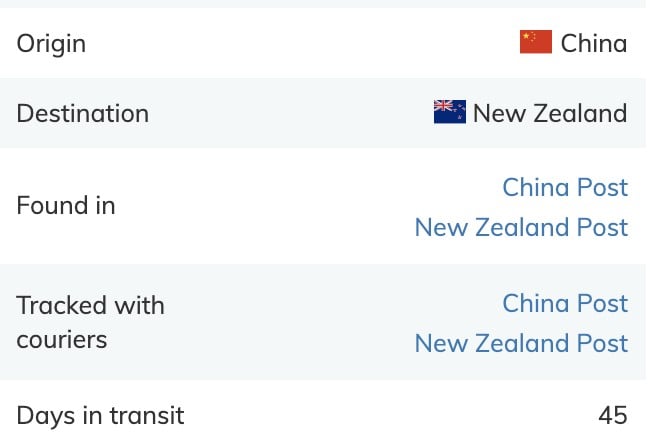Screen dimensions: 650x440
Task: Click the Days in transit label
Action: pos(100,415)
